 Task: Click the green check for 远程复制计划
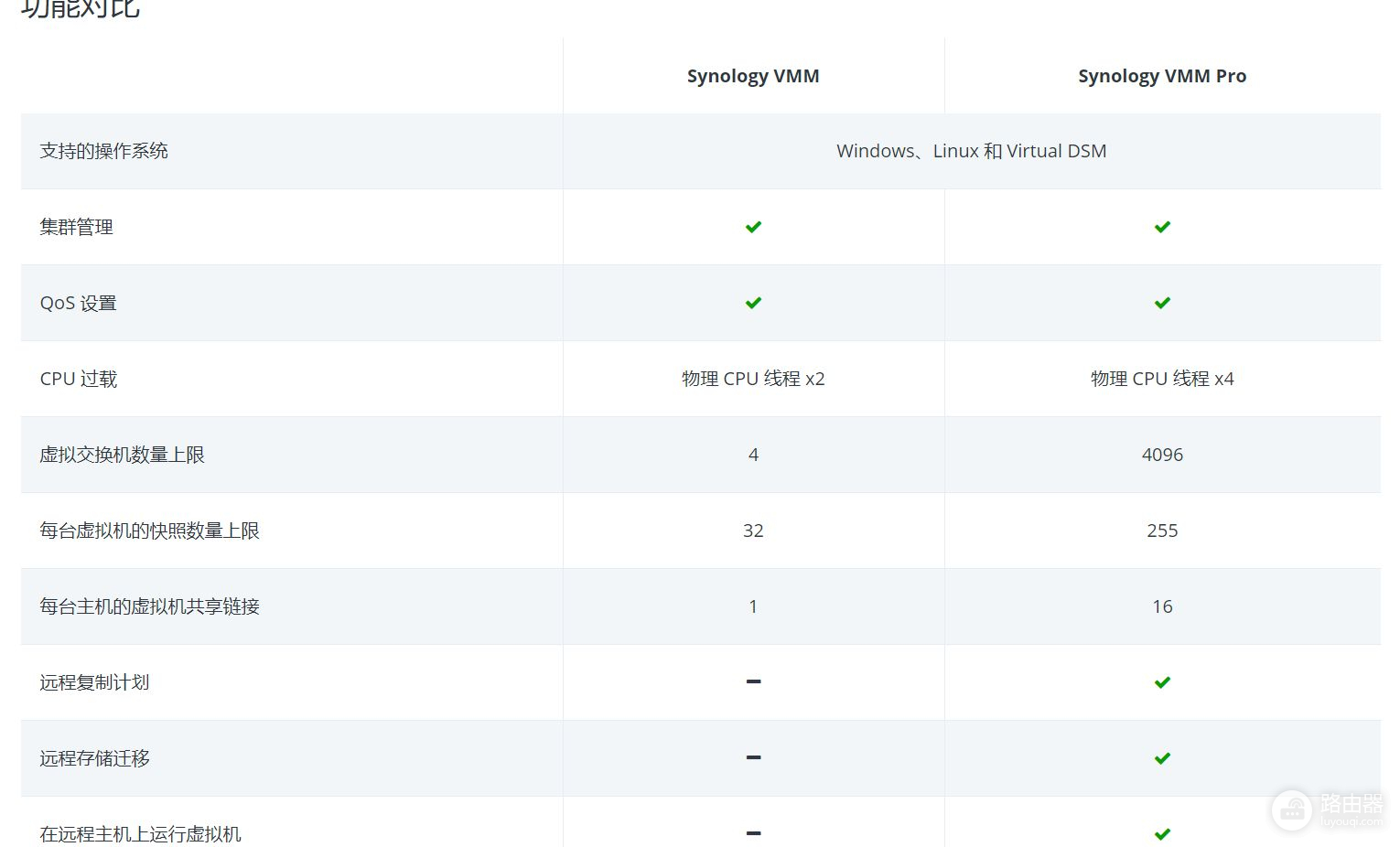1162,682
